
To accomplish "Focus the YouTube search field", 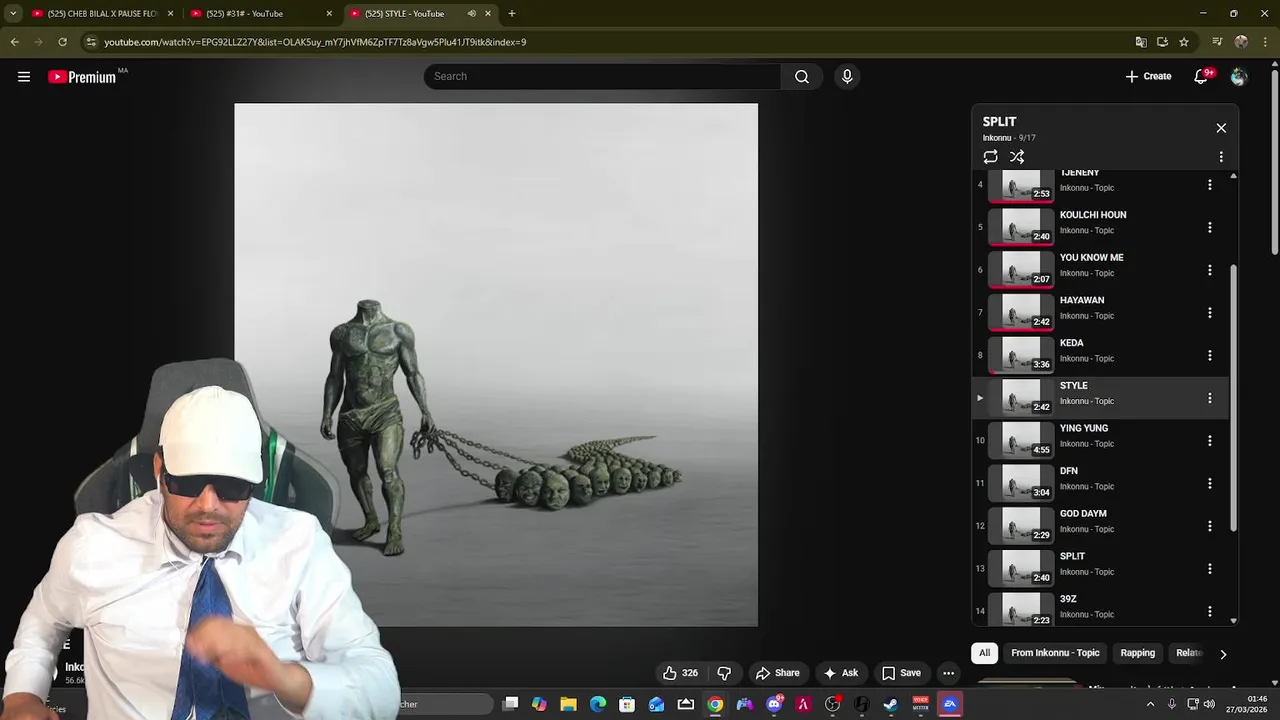I will tap(602, 77).
